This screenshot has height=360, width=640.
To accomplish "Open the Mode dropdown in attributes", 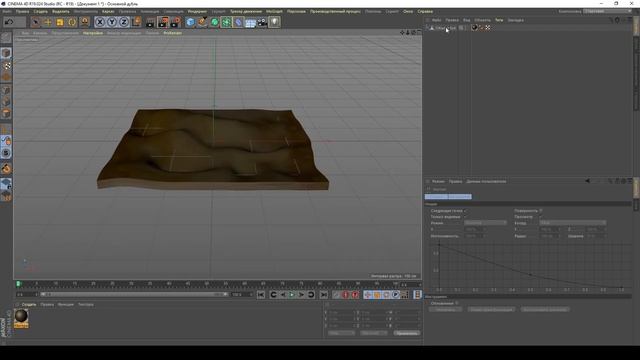I will click(x=485, y=223).
